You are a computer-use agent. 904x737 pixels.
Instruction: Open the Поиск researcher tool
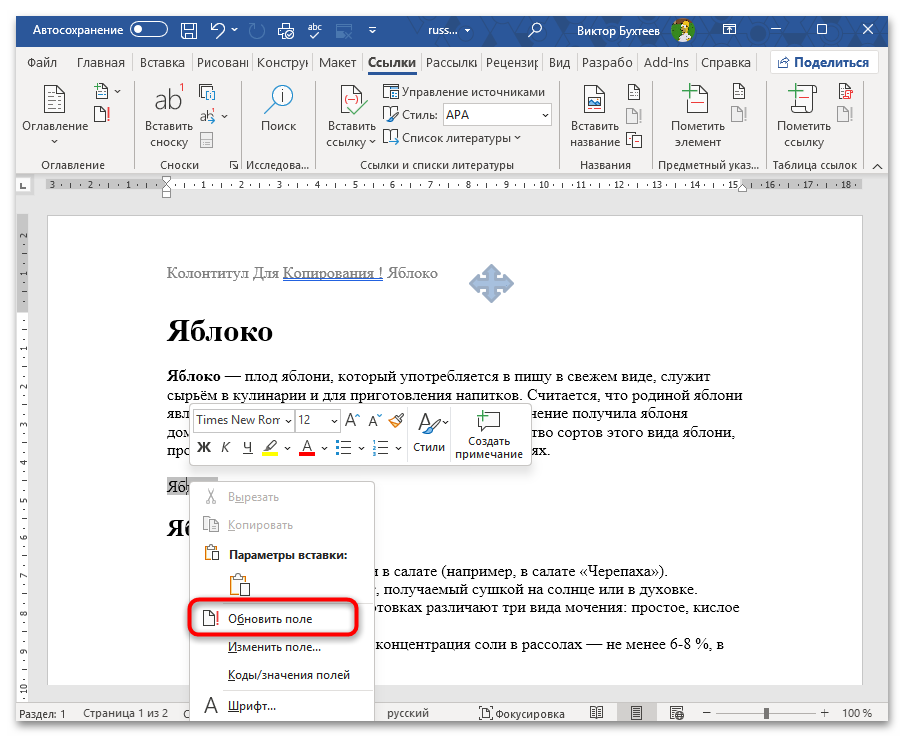coord(278,108)
